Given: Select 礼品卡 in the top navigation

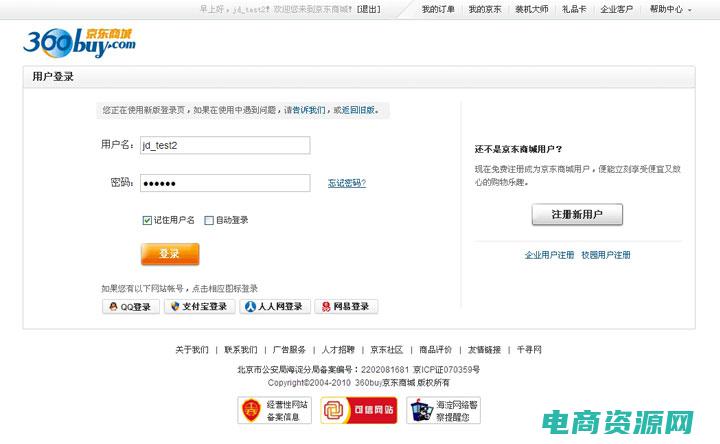Looking at the screenshot, I should 574,9.
